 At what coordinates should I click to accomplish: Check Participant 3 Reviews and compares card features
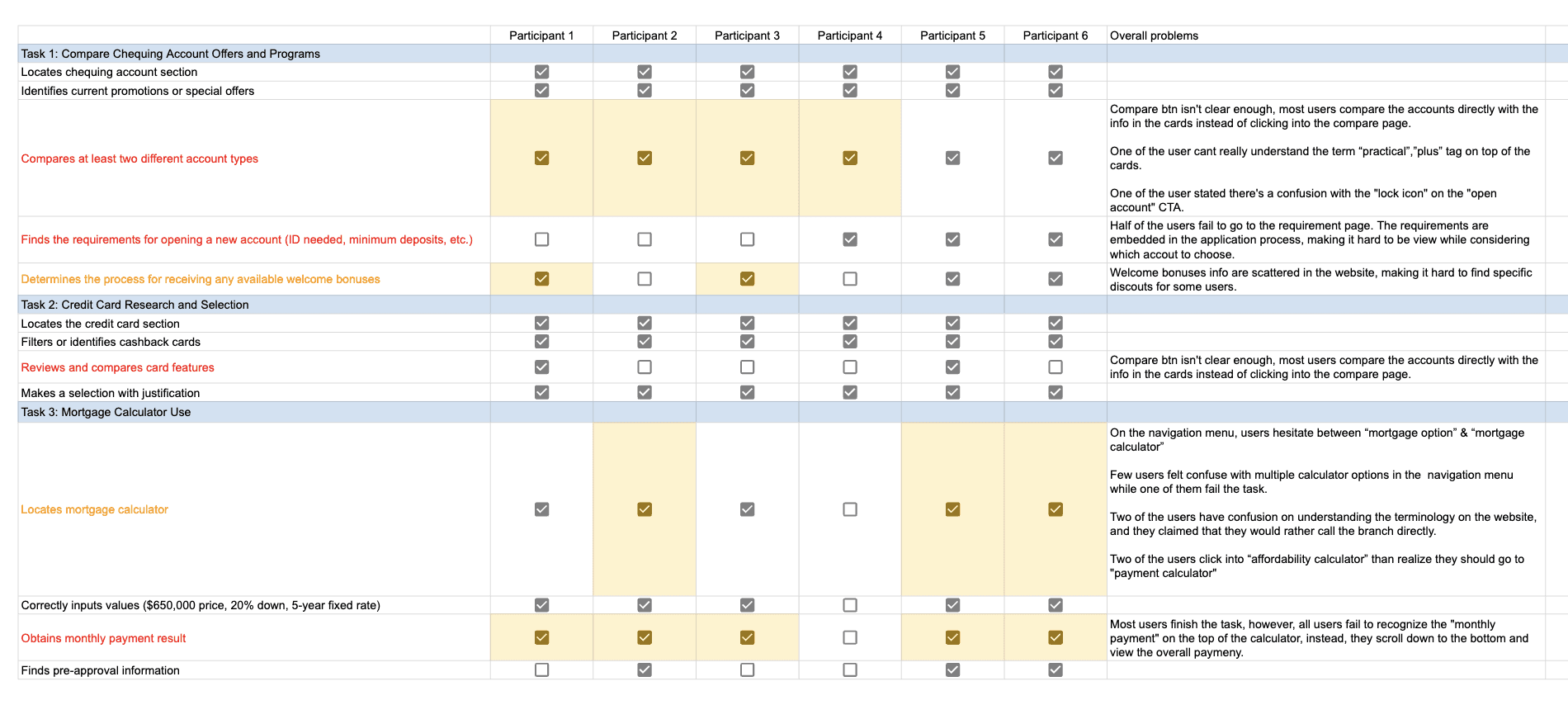point(747,367)
